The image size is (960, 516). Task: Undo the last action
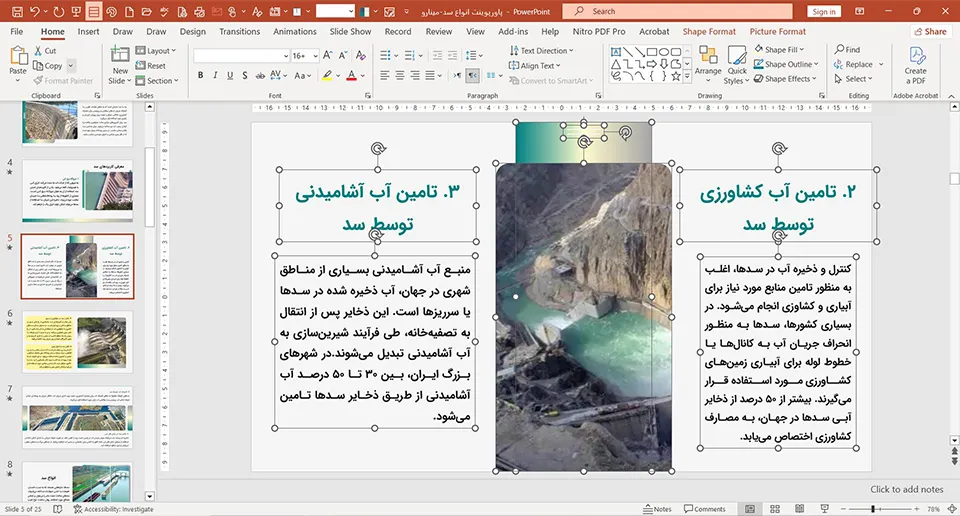pos(34,12)
